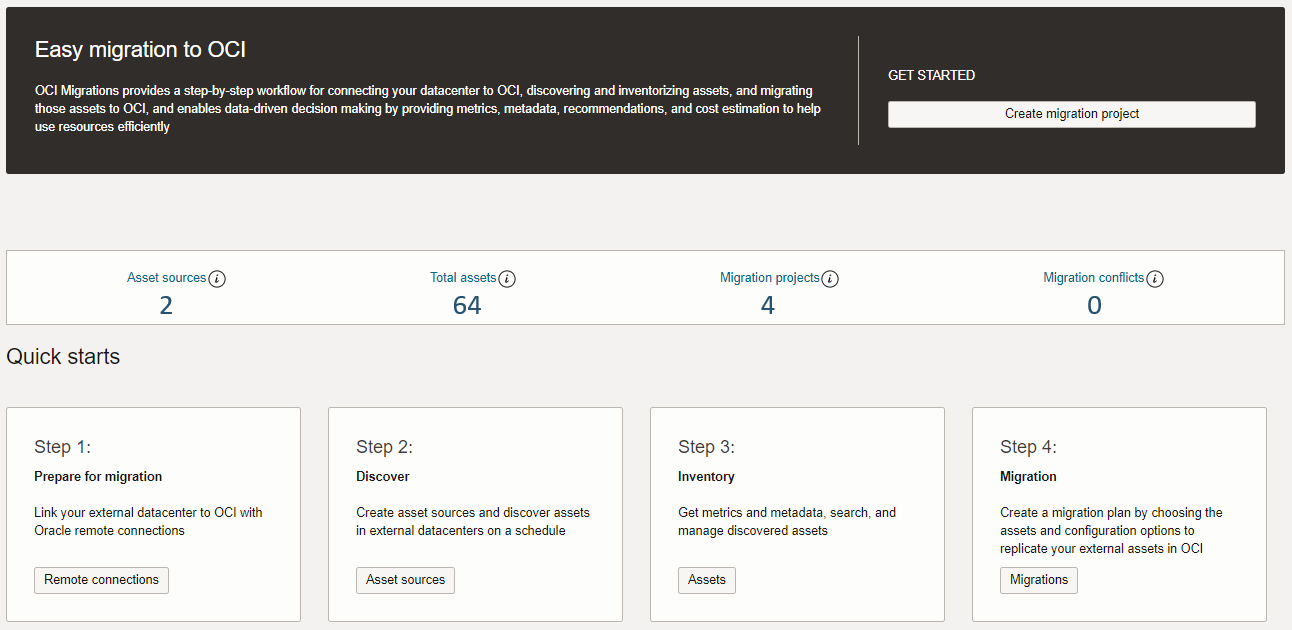Click the Total assets count of 64
This screenshot has width=1292, height=630.
tap(466, 304)
